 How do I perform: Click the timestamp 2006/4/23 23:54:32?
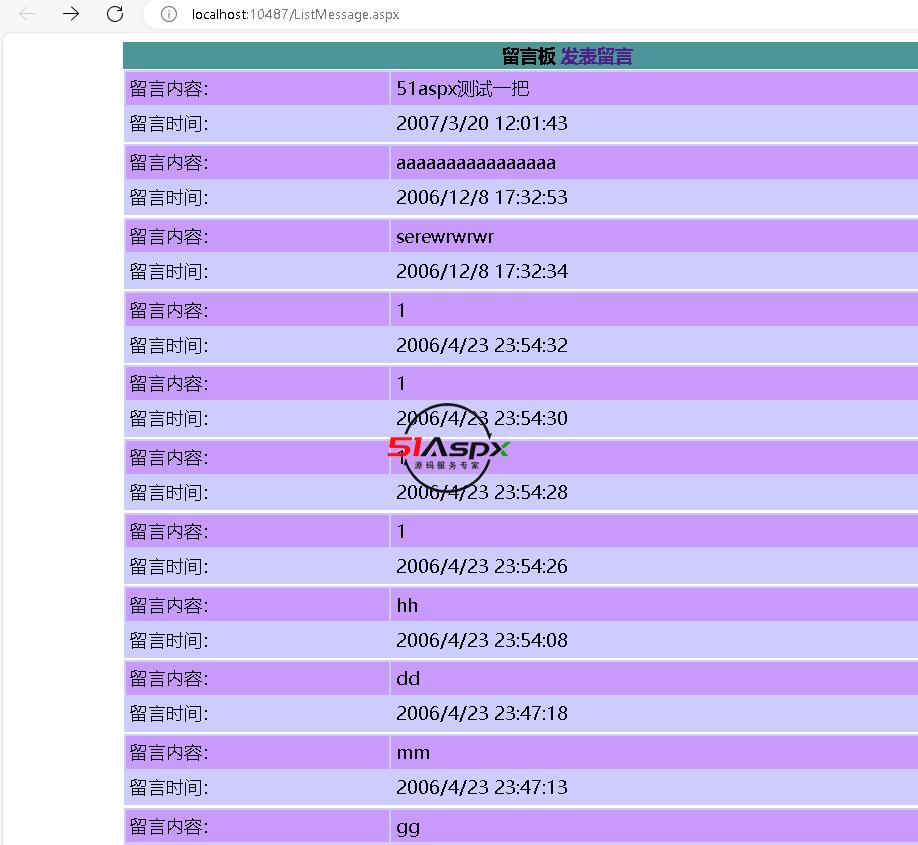[482, 345]
